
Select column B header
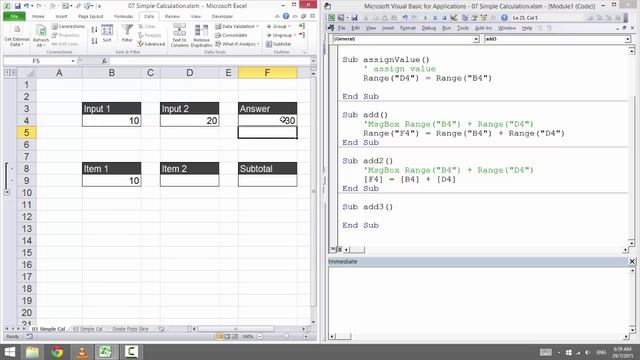[111, 73]
